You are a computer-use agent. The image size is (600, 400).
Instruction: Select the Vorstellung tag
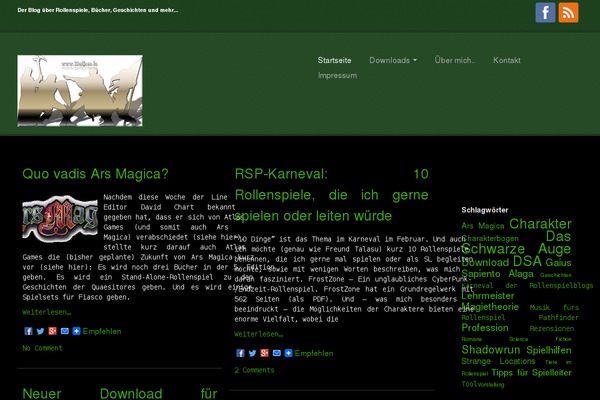click(x=489, y=385)
